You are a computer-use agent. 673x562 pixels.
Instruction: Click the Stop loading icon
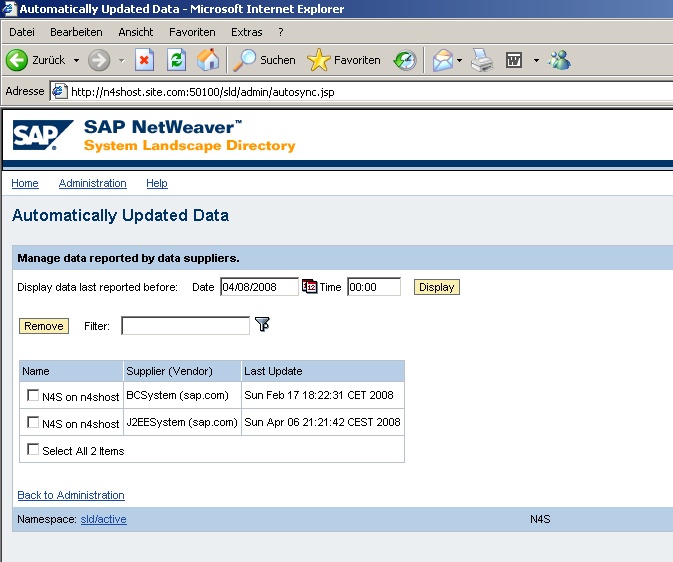tap(144, 60)
